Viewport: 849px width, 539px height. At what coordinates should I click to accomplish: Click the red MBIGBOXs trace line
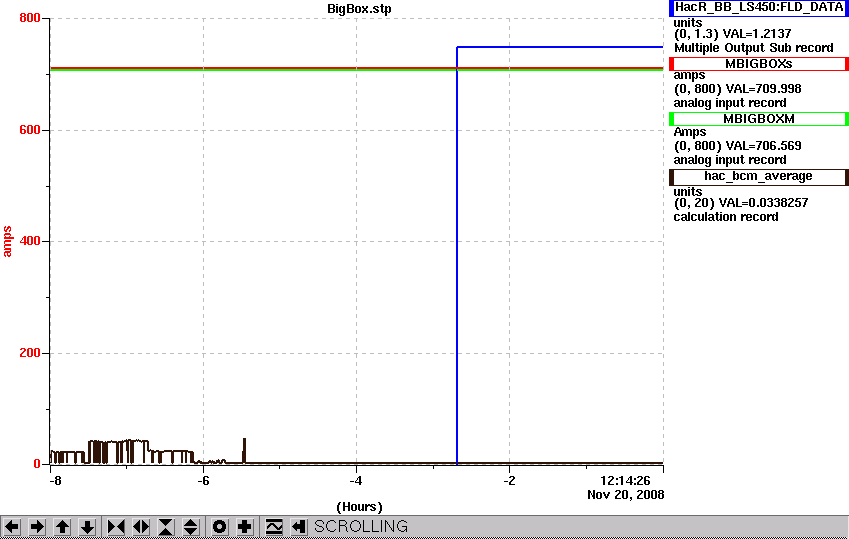pos(356,68)
